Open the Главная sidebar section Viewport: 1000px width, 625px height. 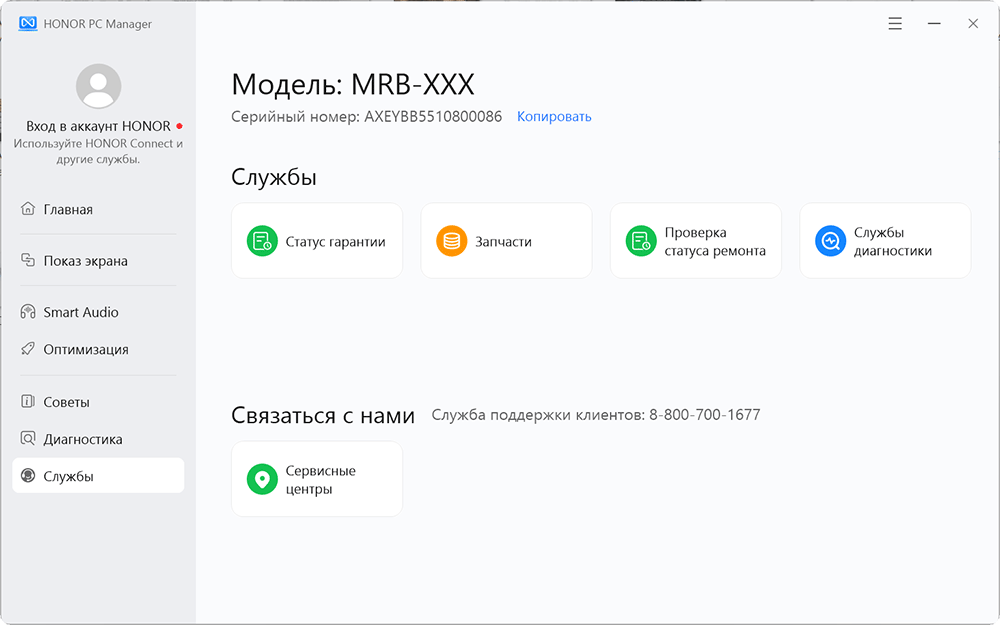[98, 209]
